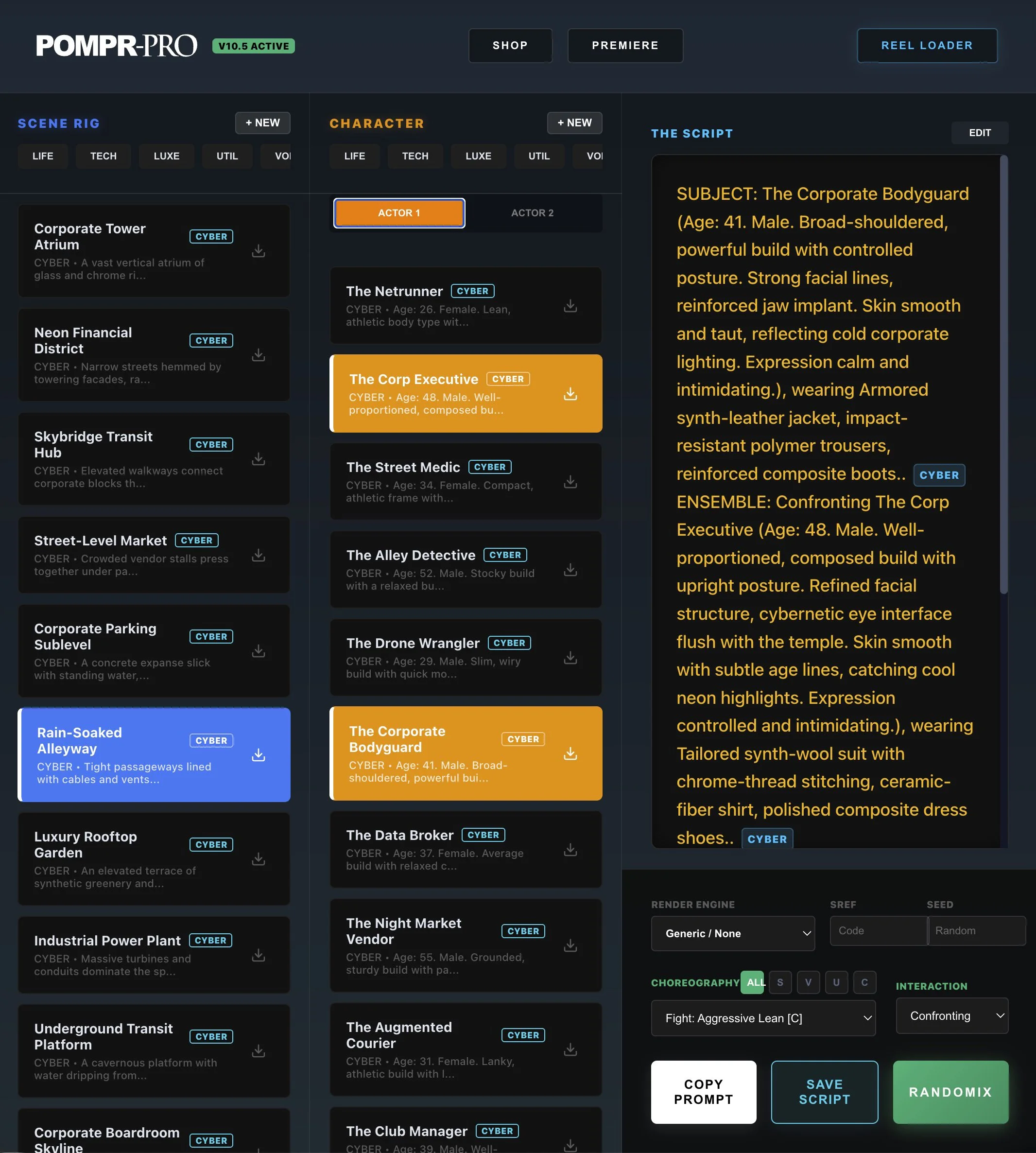This screenshot has height=1153, width=1036.
Task: Download The Drone Wrangler character
Action: click(x=570, y=658)
